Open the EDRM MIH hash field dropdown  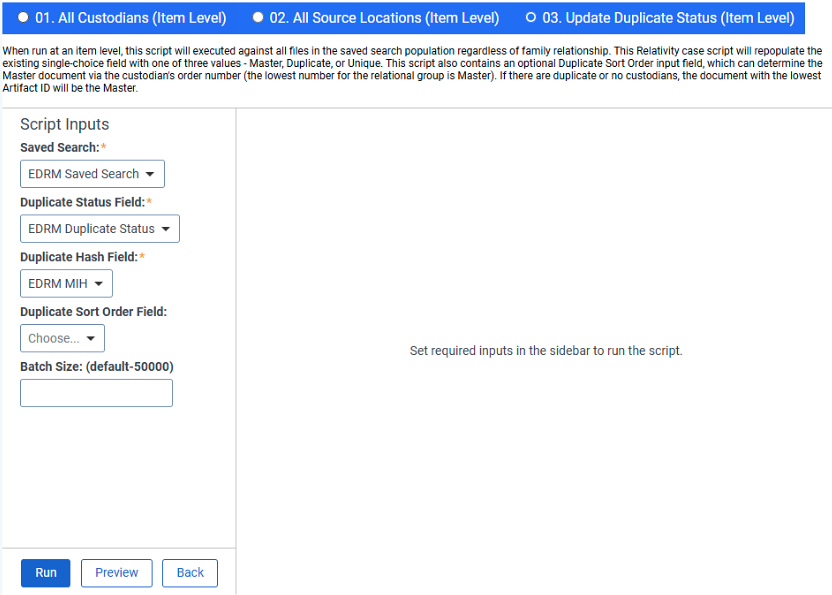(x=66, y=283)
